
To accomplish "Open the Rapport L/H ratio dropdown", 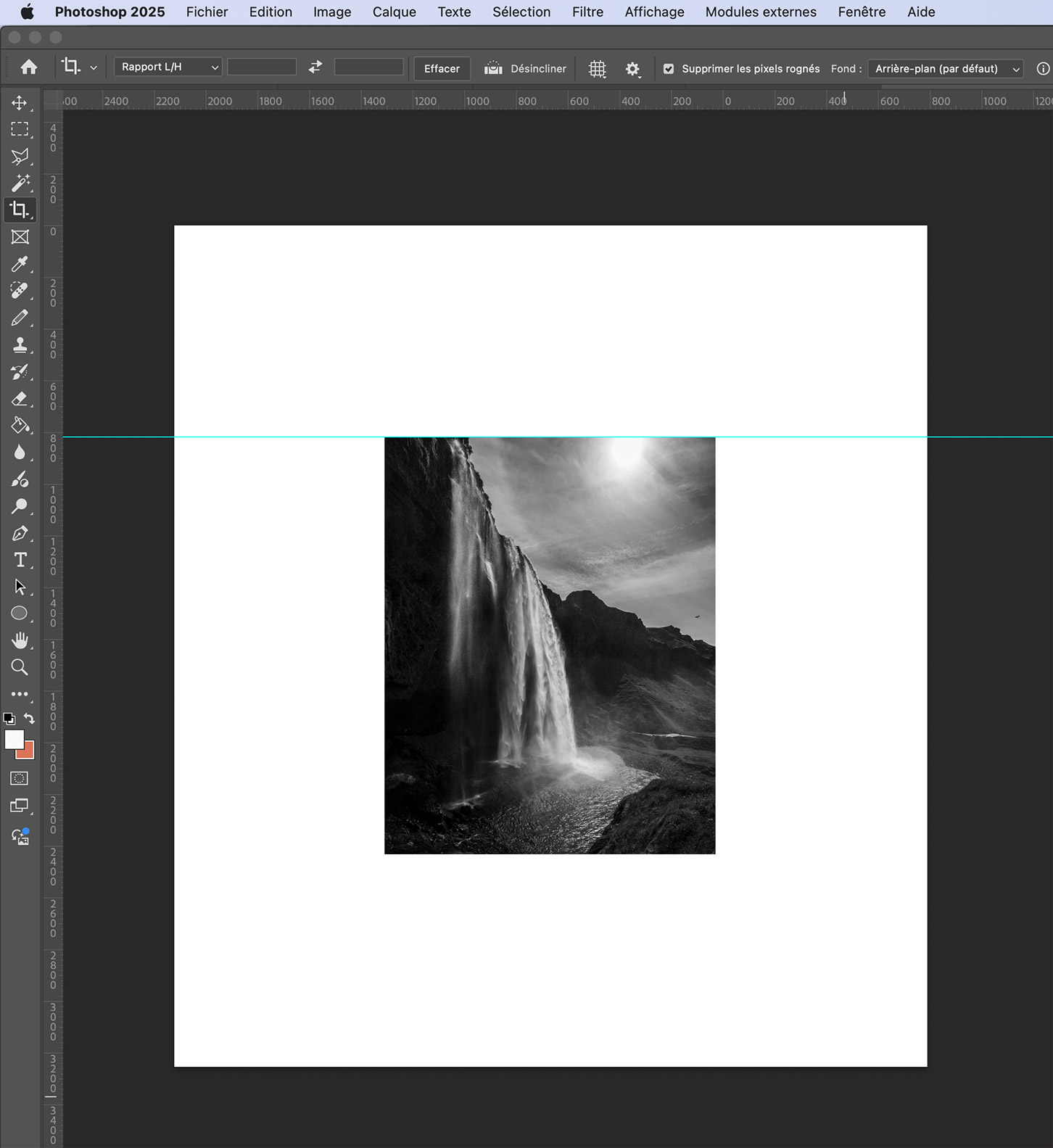I will [x=168, y=67].
